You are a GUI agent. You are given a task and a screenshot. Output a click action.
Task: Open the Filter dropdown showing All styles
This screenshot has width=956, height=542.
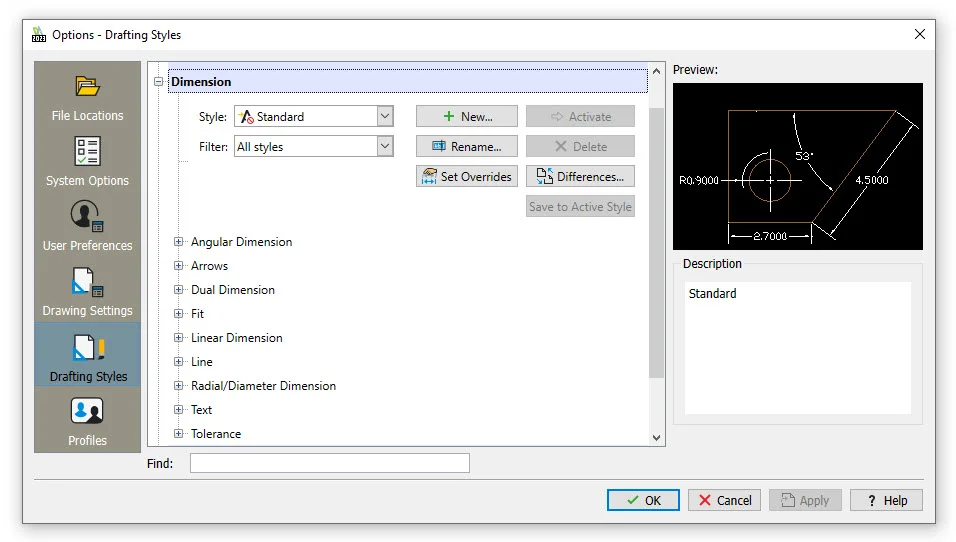385,147
